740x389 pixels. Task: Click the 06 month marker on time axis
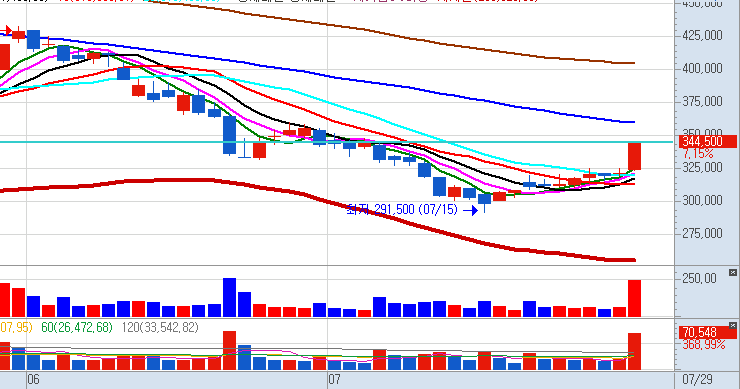34,379
